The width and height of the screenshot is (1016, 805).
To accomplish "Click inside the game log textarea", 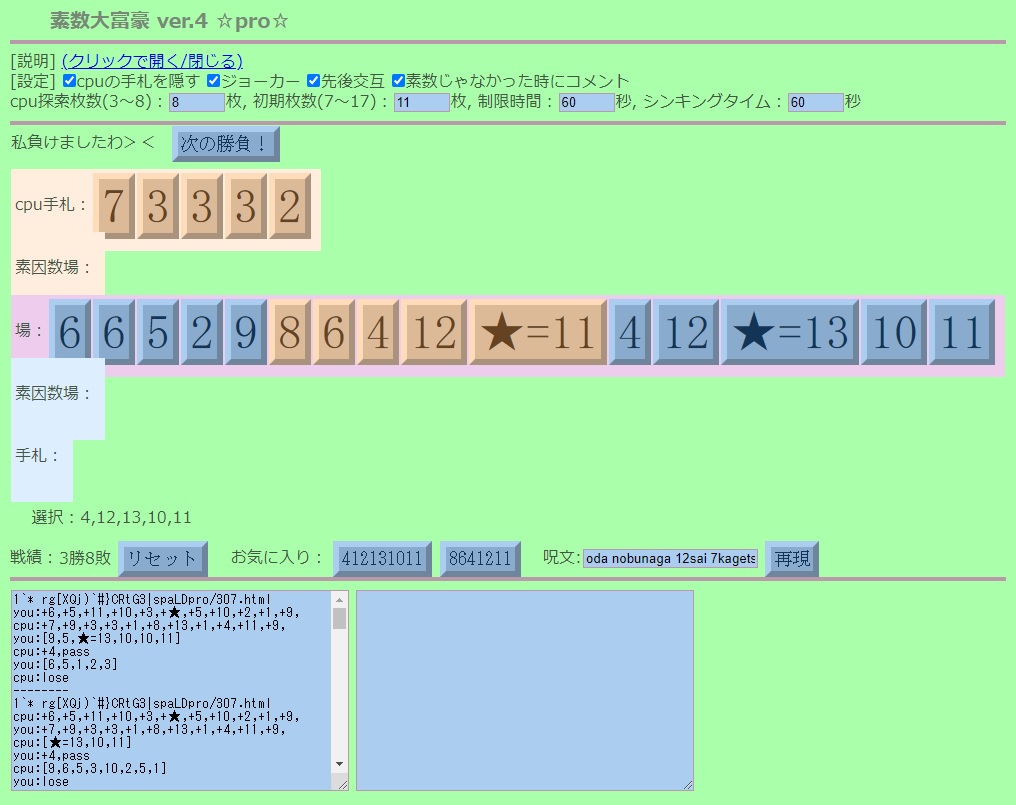I will tap(172, 690).
